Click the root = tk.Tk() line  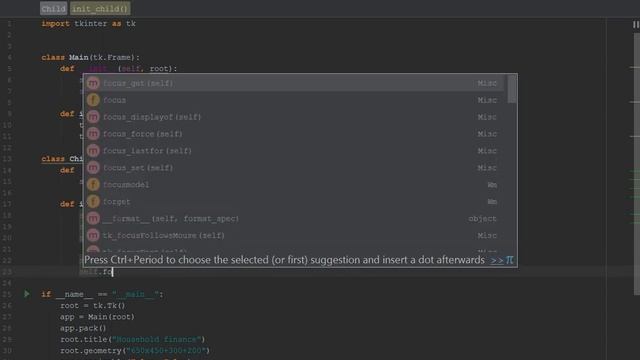pyautogui.click(x=93, y=306)
